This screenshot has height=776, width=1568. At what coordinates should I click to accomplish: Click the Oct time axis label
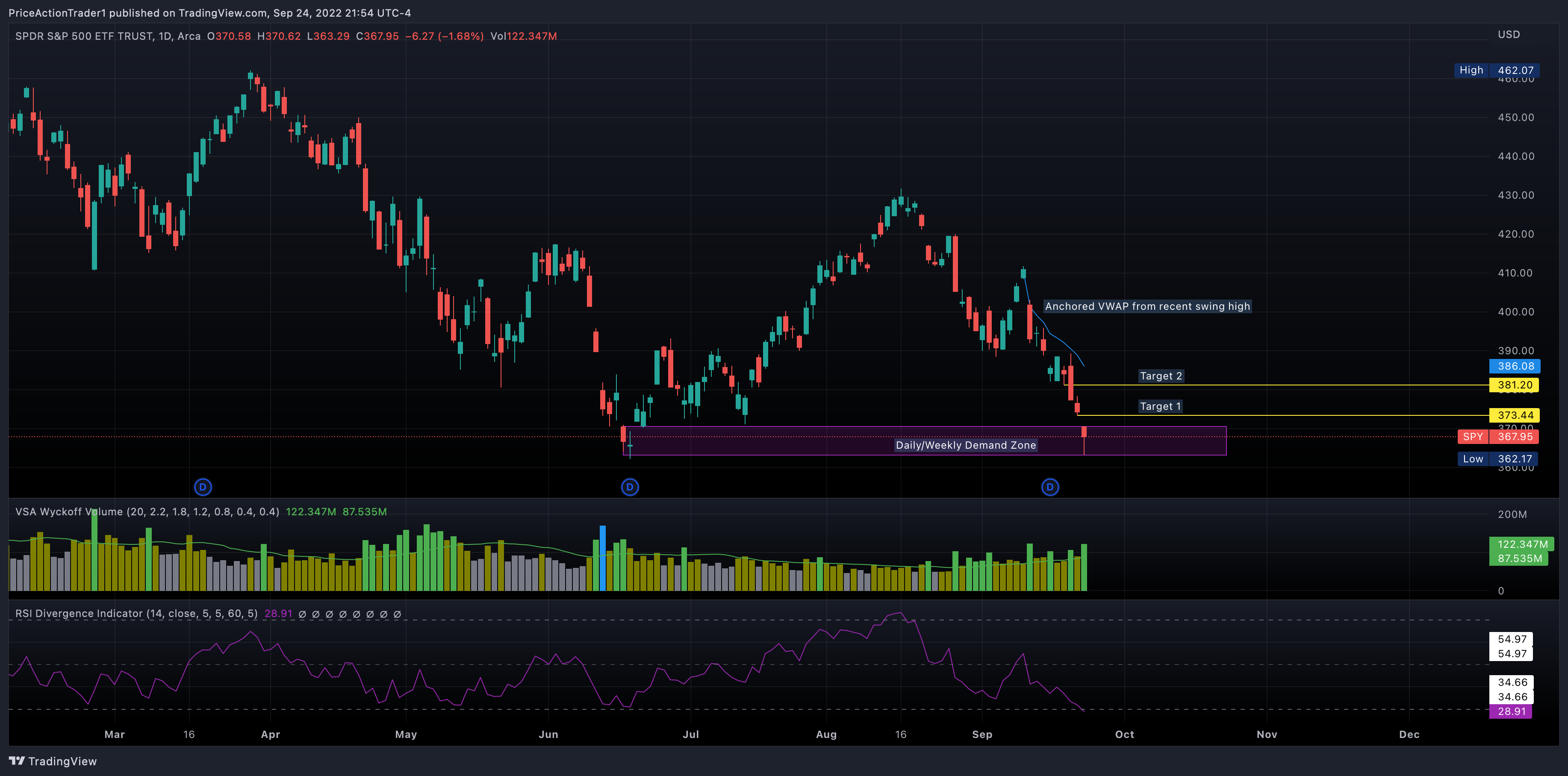click(x=1124, y=735)
